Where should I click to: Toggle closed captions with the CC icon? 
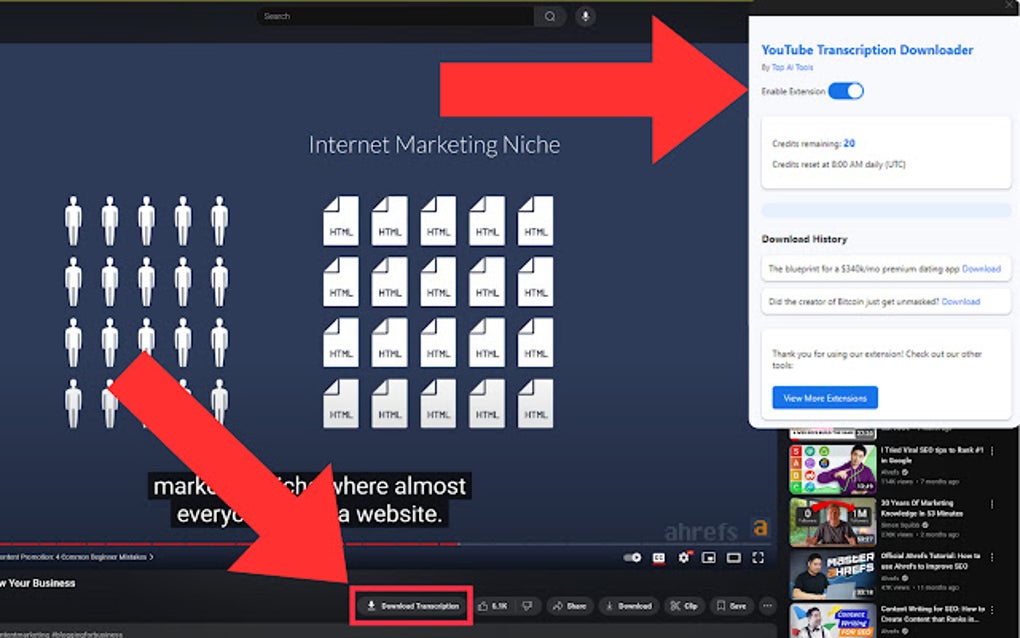pos(656,558)
